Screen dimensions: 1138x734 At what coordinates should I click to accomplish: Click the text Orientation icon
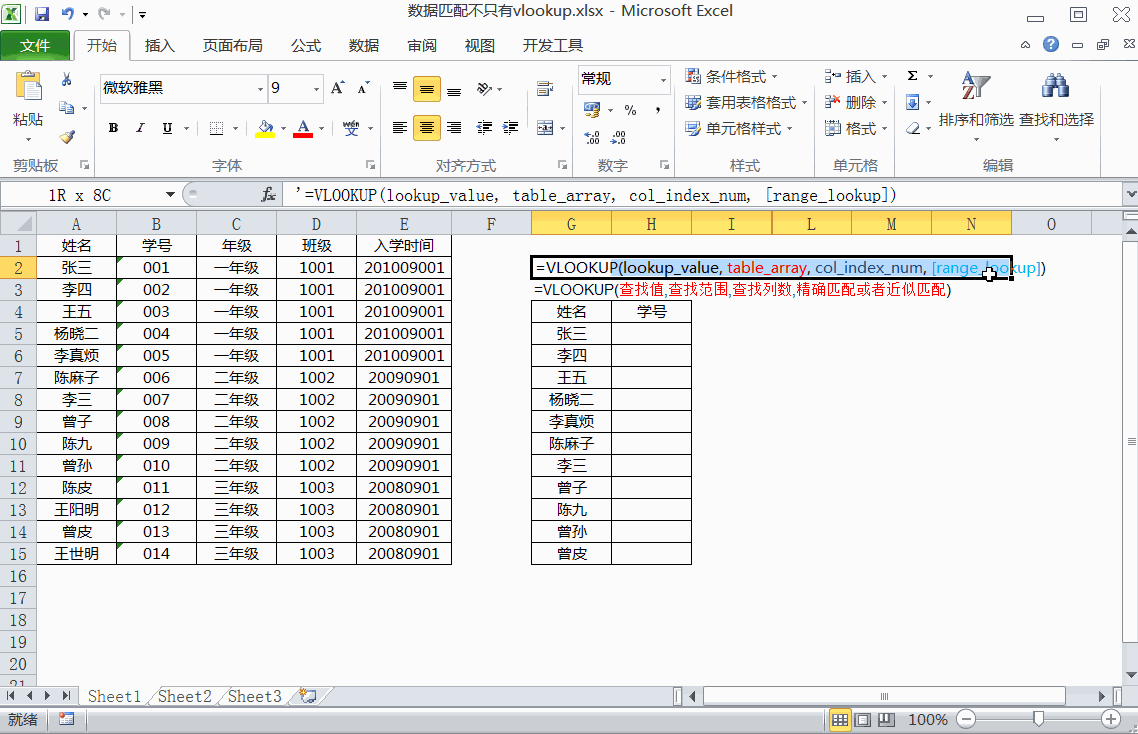tap(484, 89)
